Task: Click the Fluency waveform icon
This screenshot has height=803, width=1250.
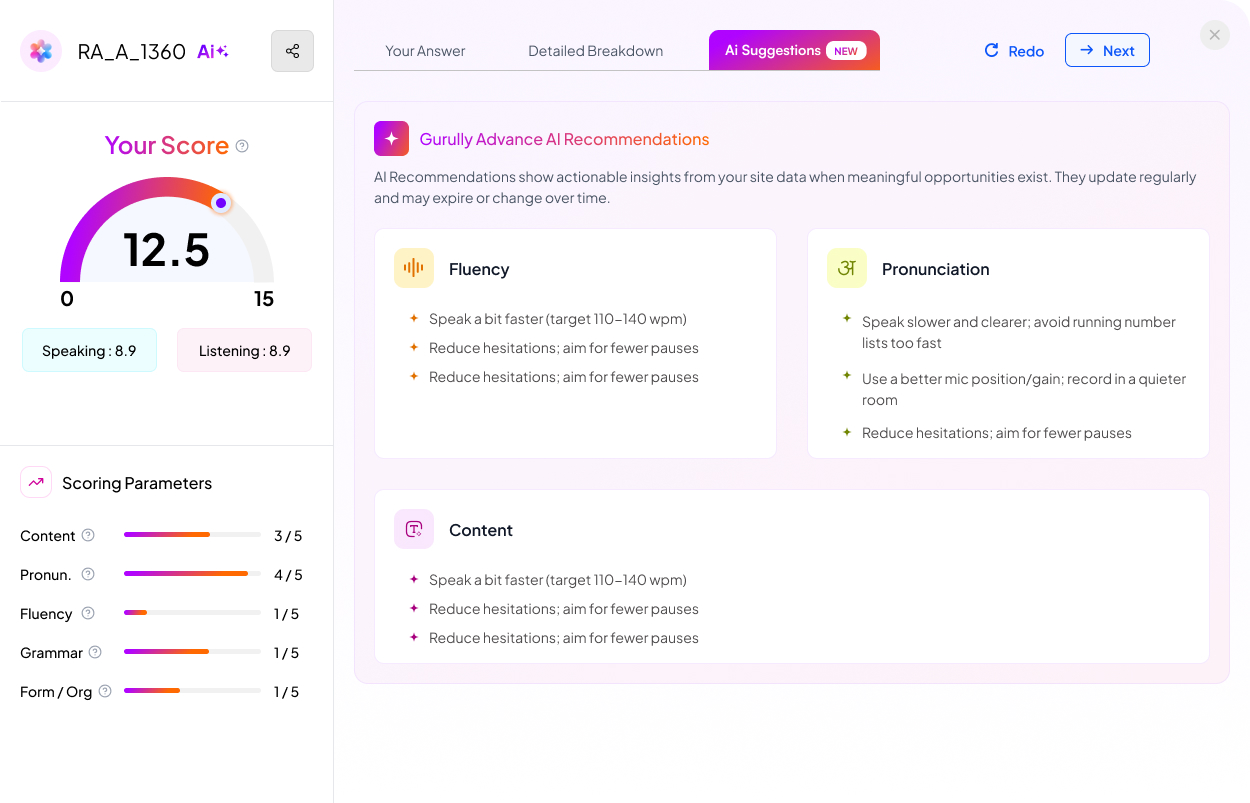Action: tap(413, 268)
